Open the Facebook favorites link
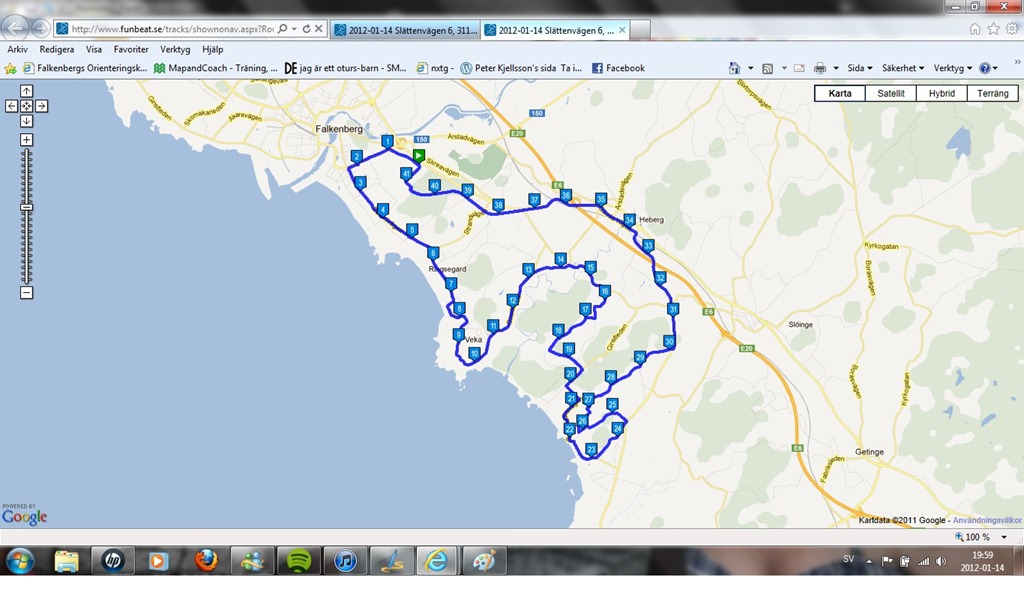Viewport: 1024px width, 607px height. coord(618,68)
